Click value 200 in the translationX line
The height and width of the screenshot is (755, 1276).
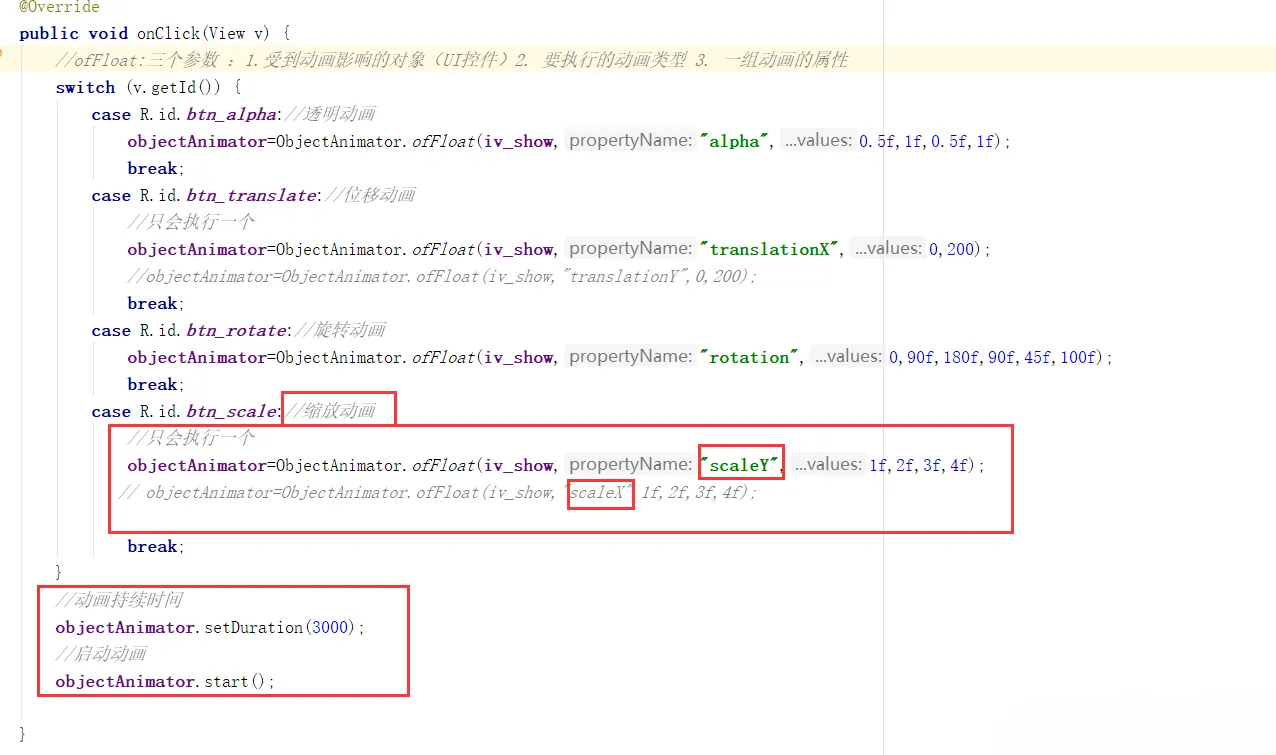[960, 250]
